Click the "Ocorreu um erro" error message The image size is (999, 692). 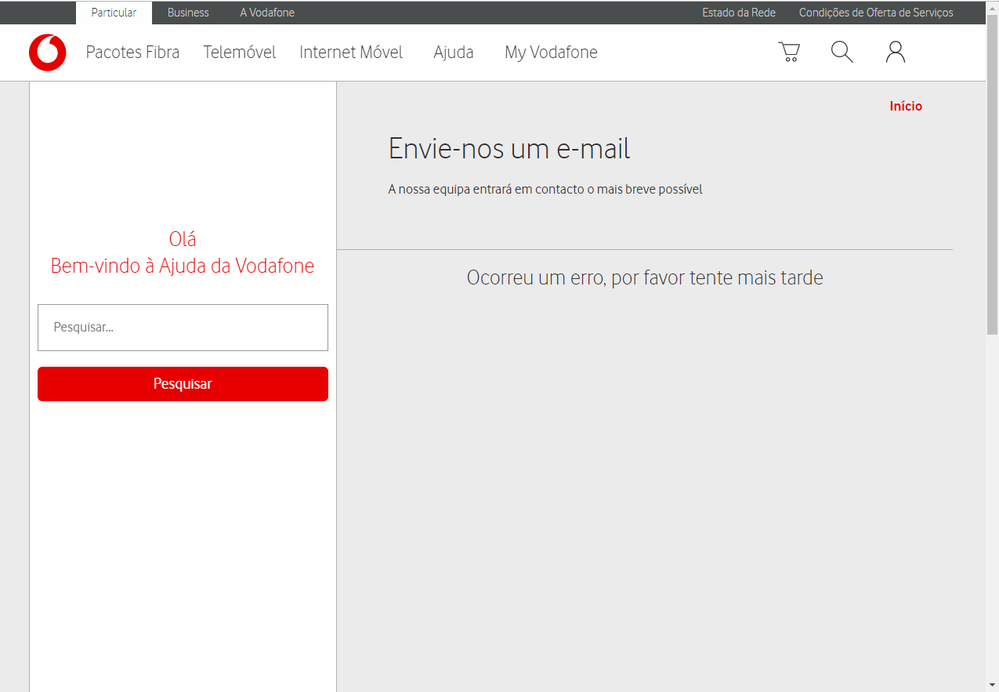(x=645, y=278)
